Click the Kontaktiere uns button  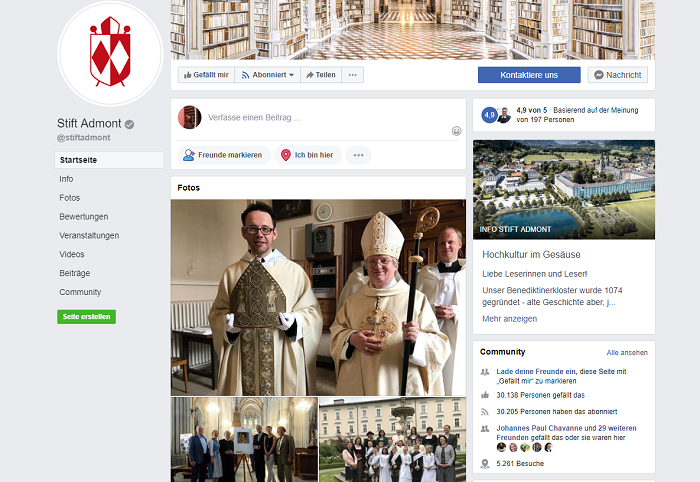click(529, 75)
